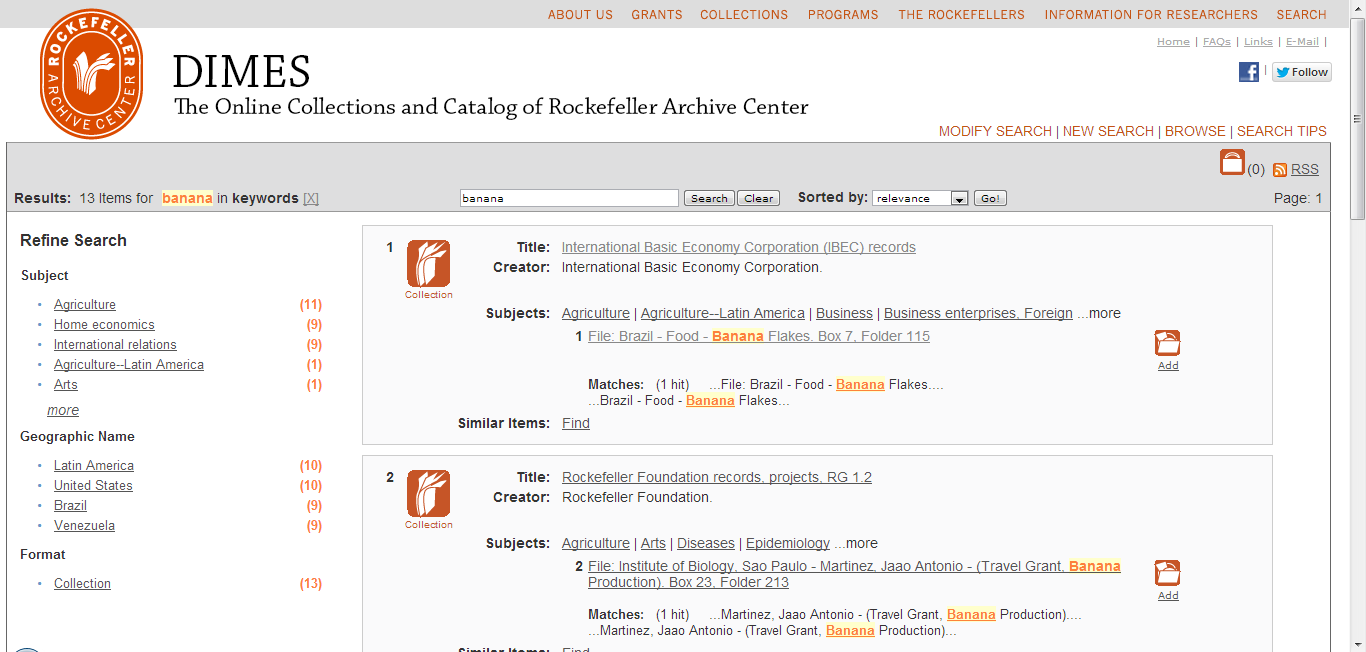Open the Facebook icon link
This screenshot has width=1366, height=652.
point(1249,72)
